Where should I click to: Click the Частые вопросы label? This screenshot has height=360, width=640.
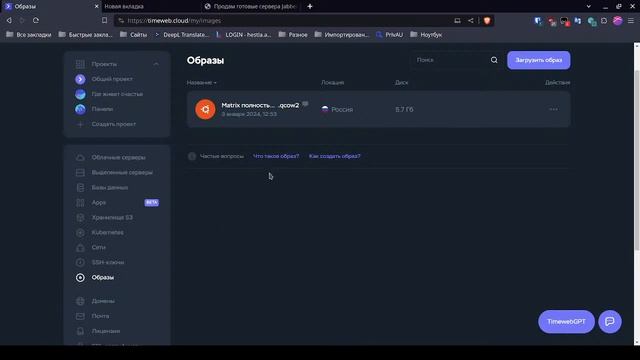(x=222, y=156)
